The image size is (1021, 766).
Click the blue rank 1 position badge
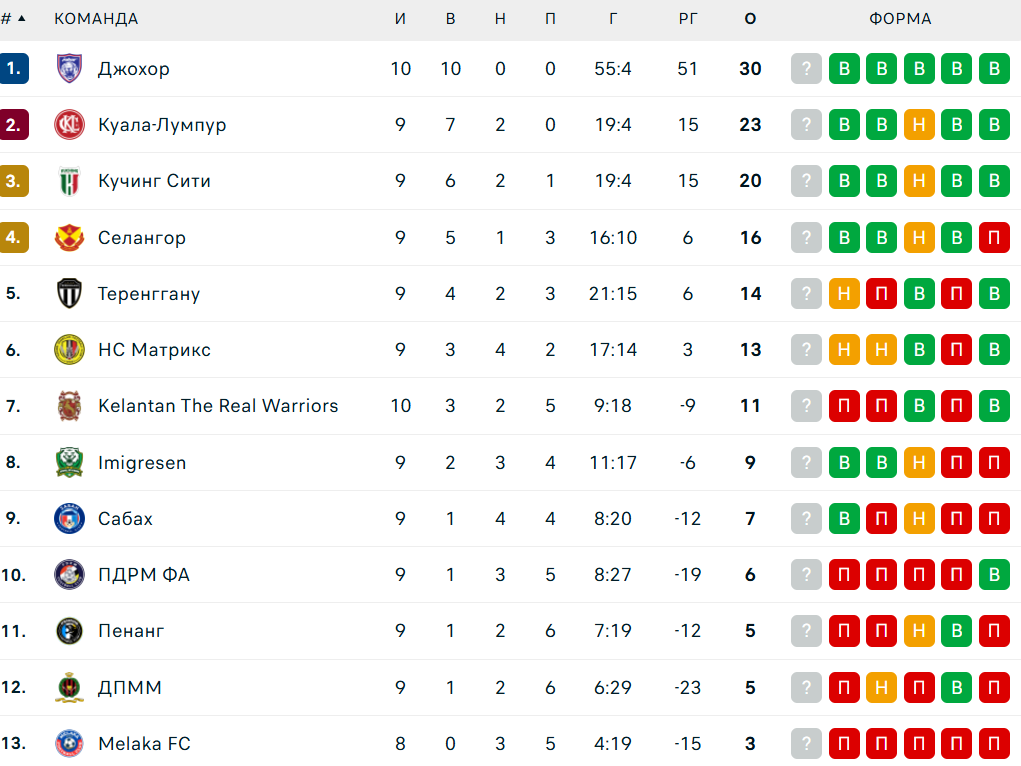15,69
